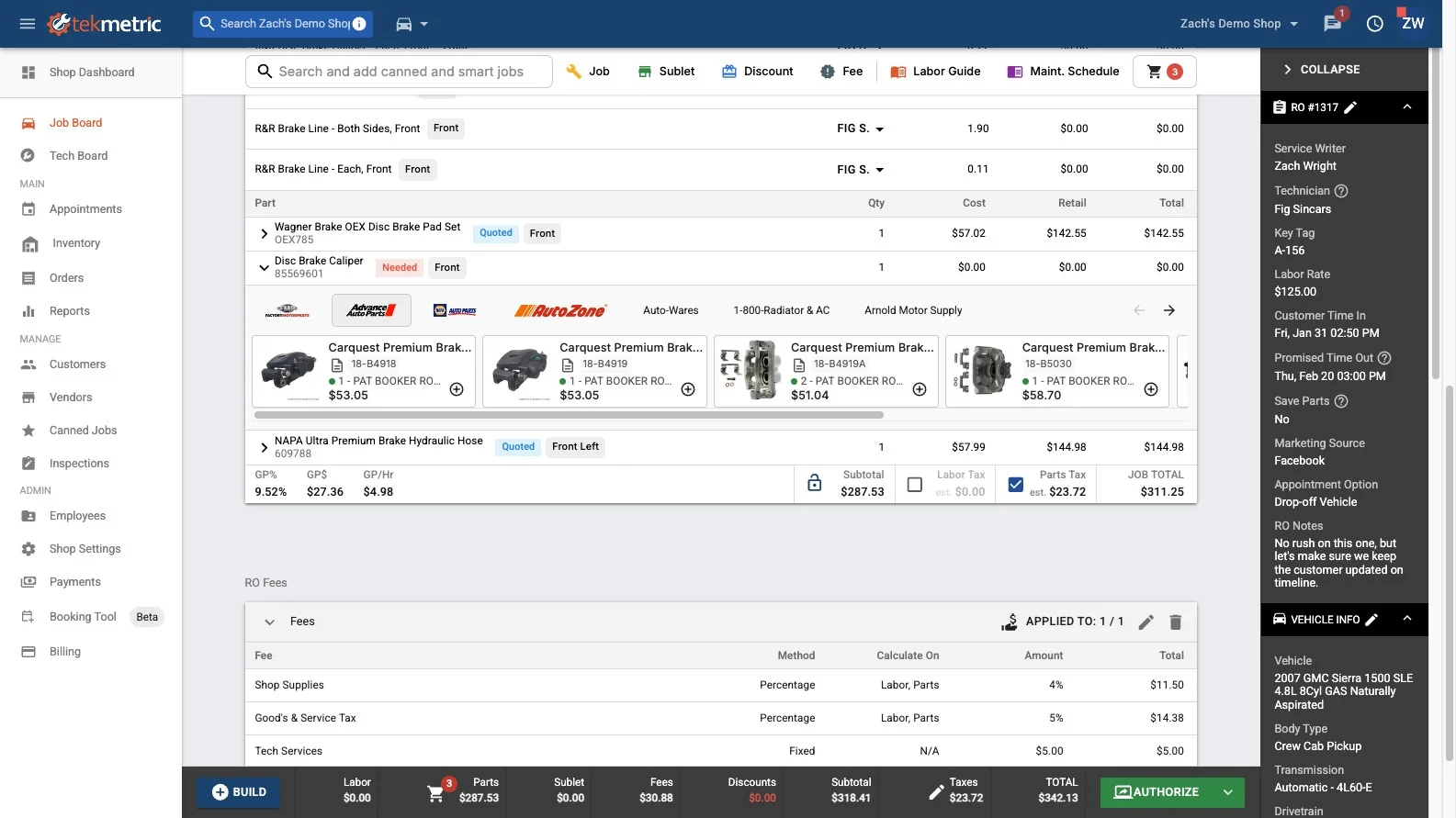Open the Labor Guide

click(x=935, y=72)
